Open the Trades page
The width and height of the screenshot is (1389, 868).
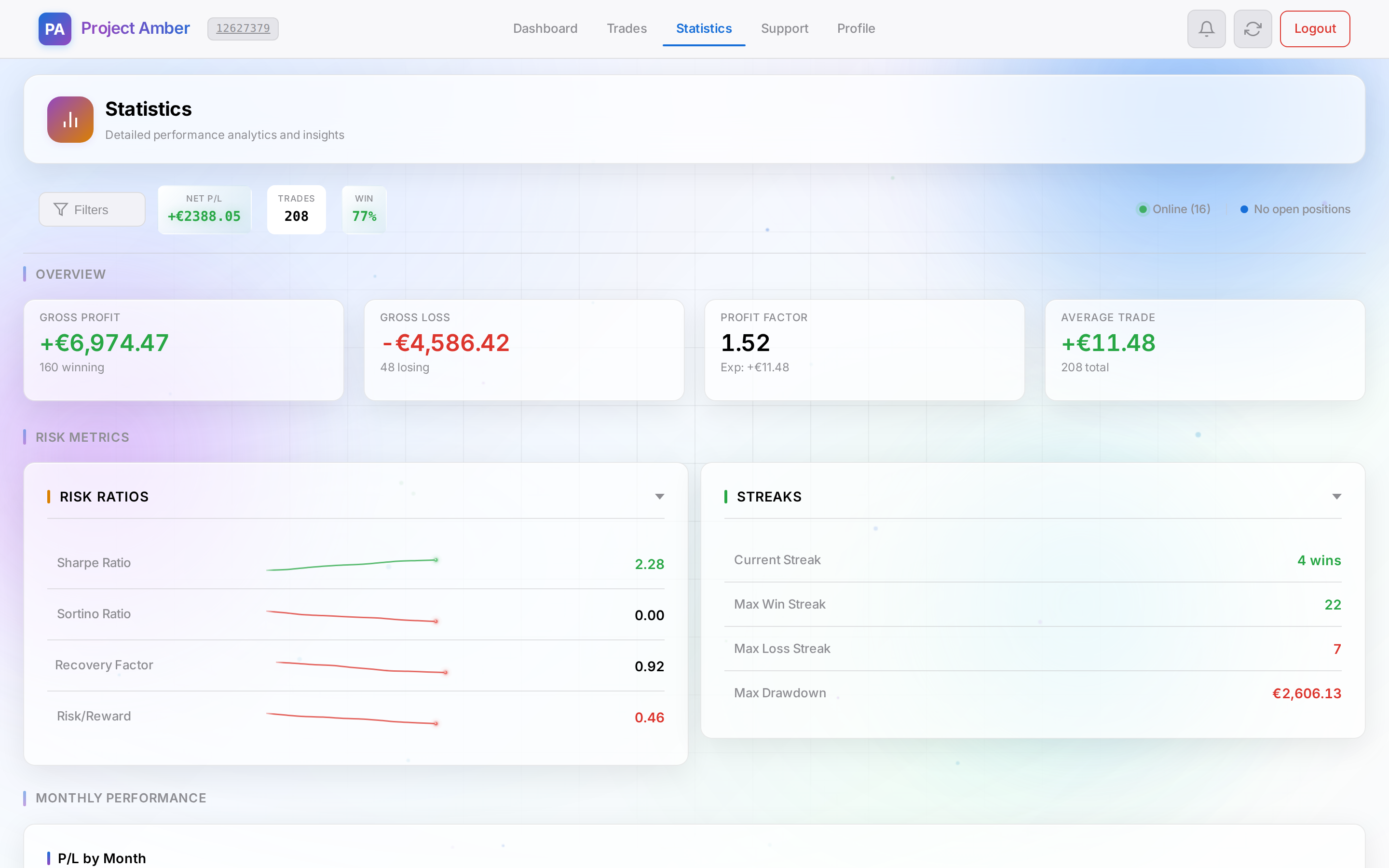[626, 28]
